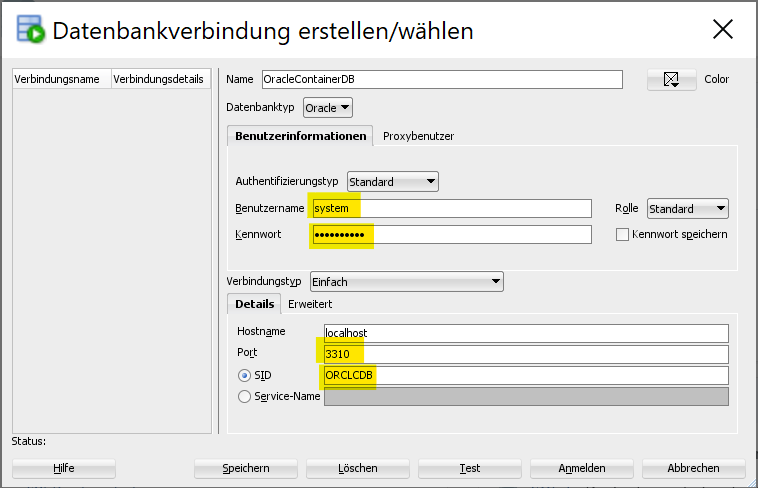Select the SID radio button
Viewport: 758px width, 488px height.
245,375
